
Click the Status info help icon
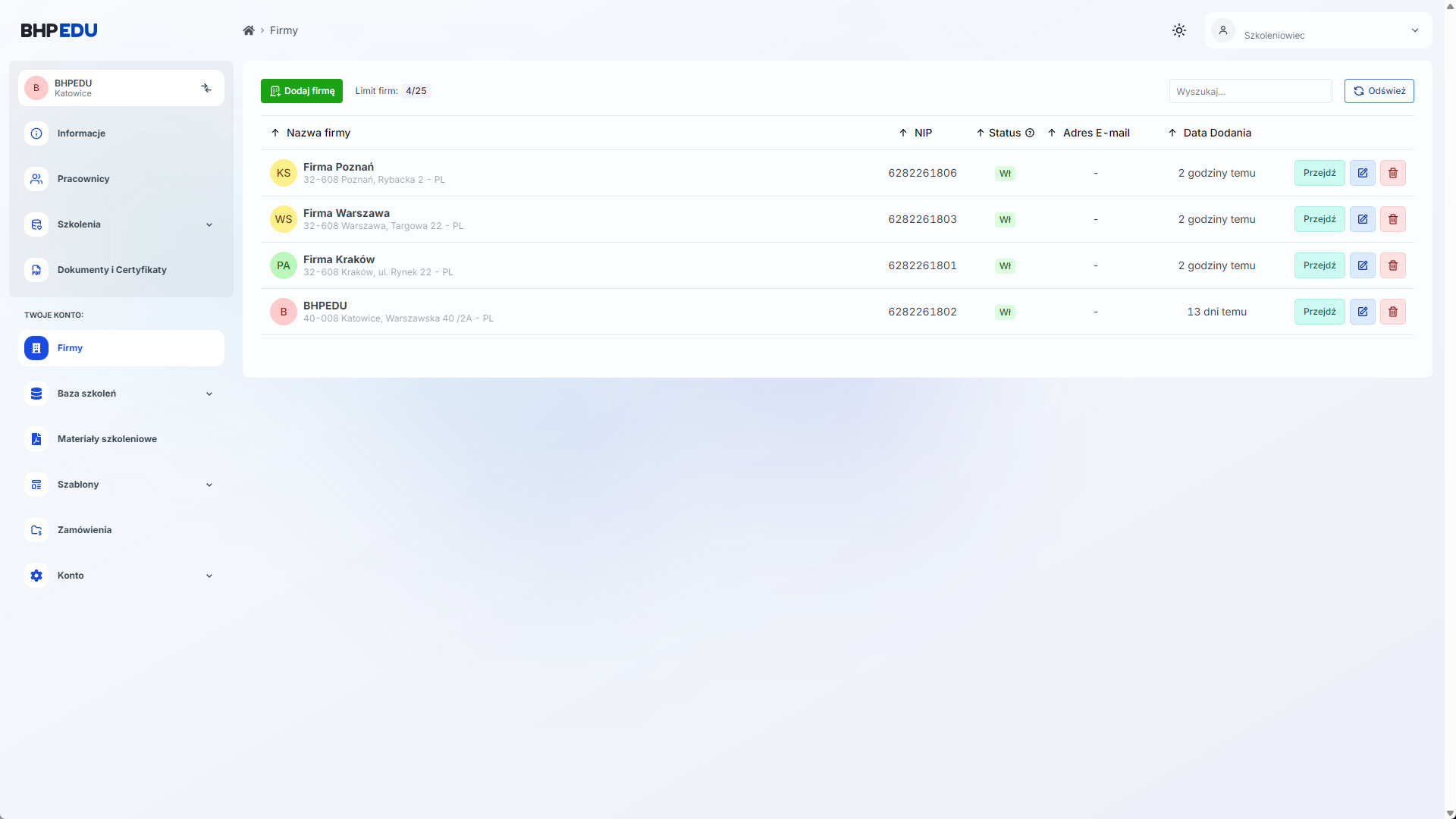tap(1030, 133)
